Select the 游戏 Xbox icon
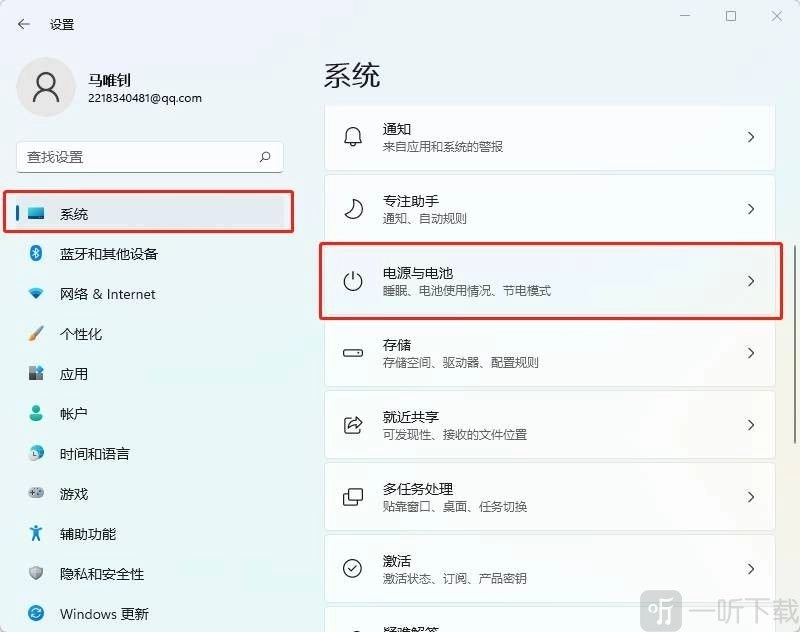This screenshot has width=800, height=632. pyautogui.click(x=33, y=494)
